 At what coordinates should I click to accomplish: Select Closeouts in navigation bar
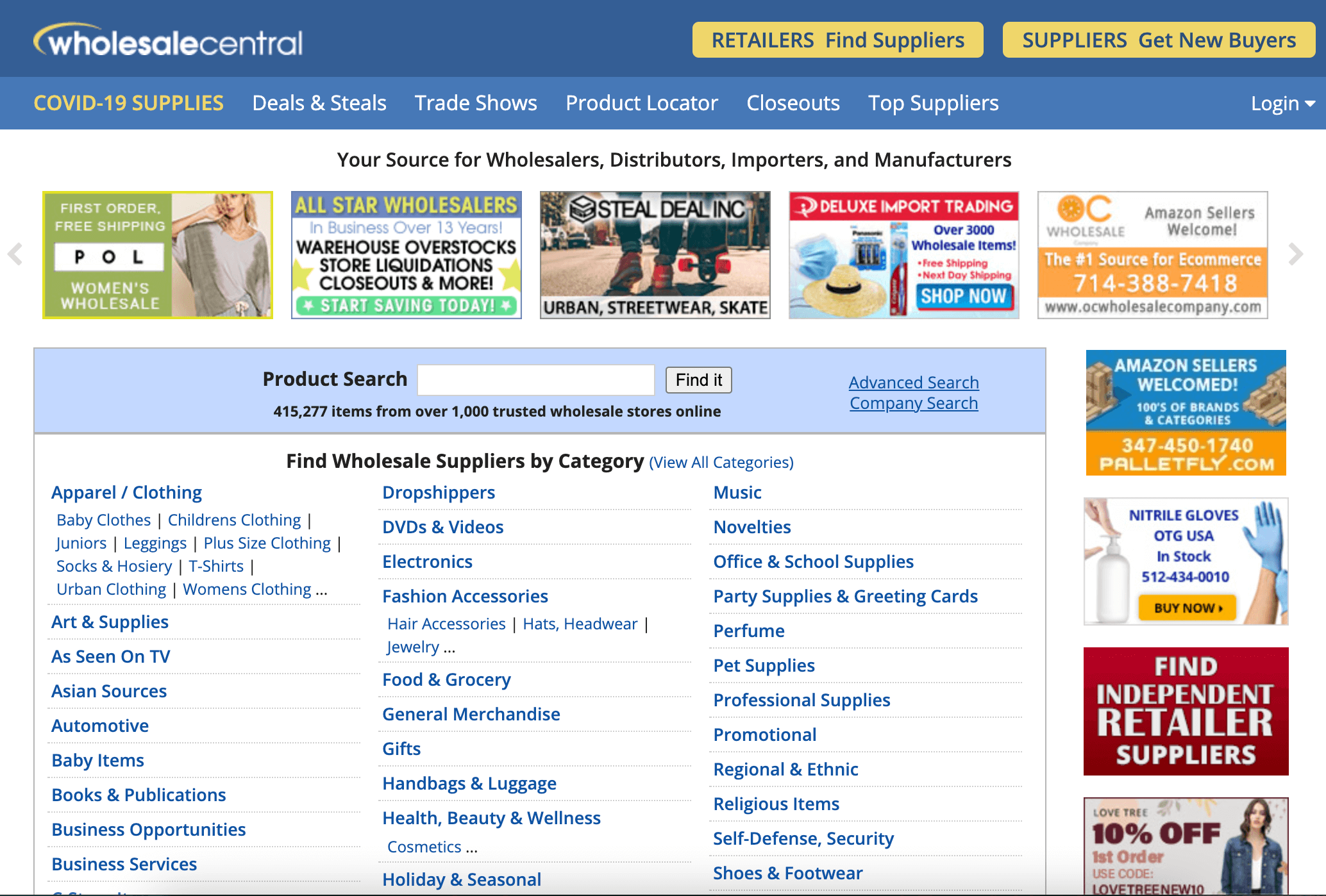(x=793, y=103)
